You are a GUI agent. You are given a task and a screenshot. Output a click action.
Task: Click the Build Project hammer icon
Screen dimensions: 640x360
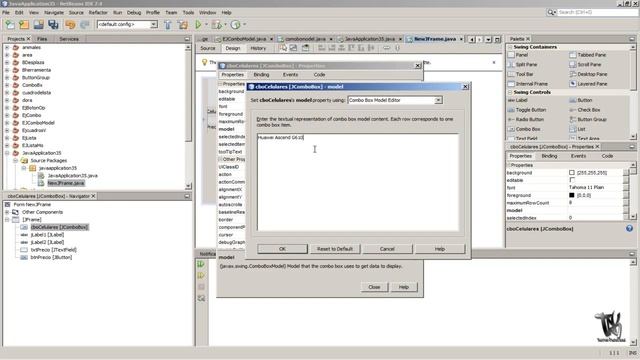click(x=168, y=24)
